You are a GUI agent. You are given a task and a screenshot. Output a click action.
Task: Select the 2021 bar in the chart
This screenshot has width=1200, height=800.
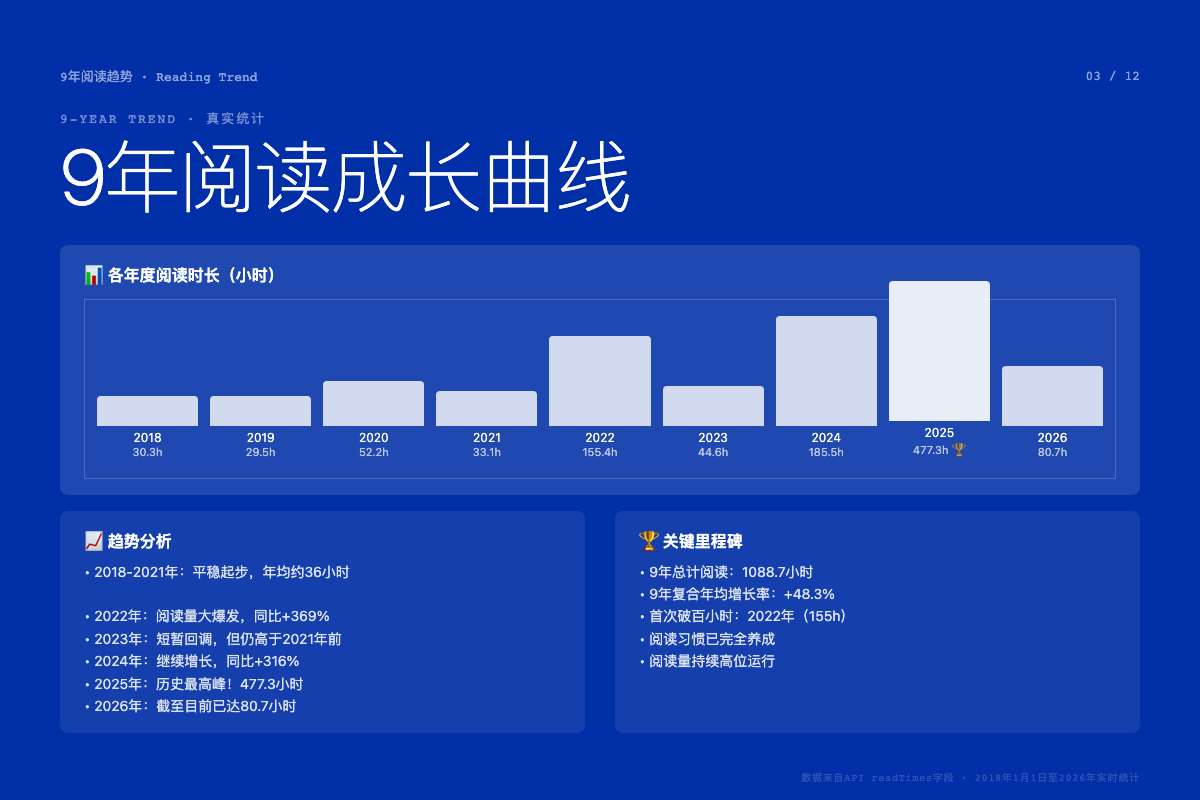(486, 408)
